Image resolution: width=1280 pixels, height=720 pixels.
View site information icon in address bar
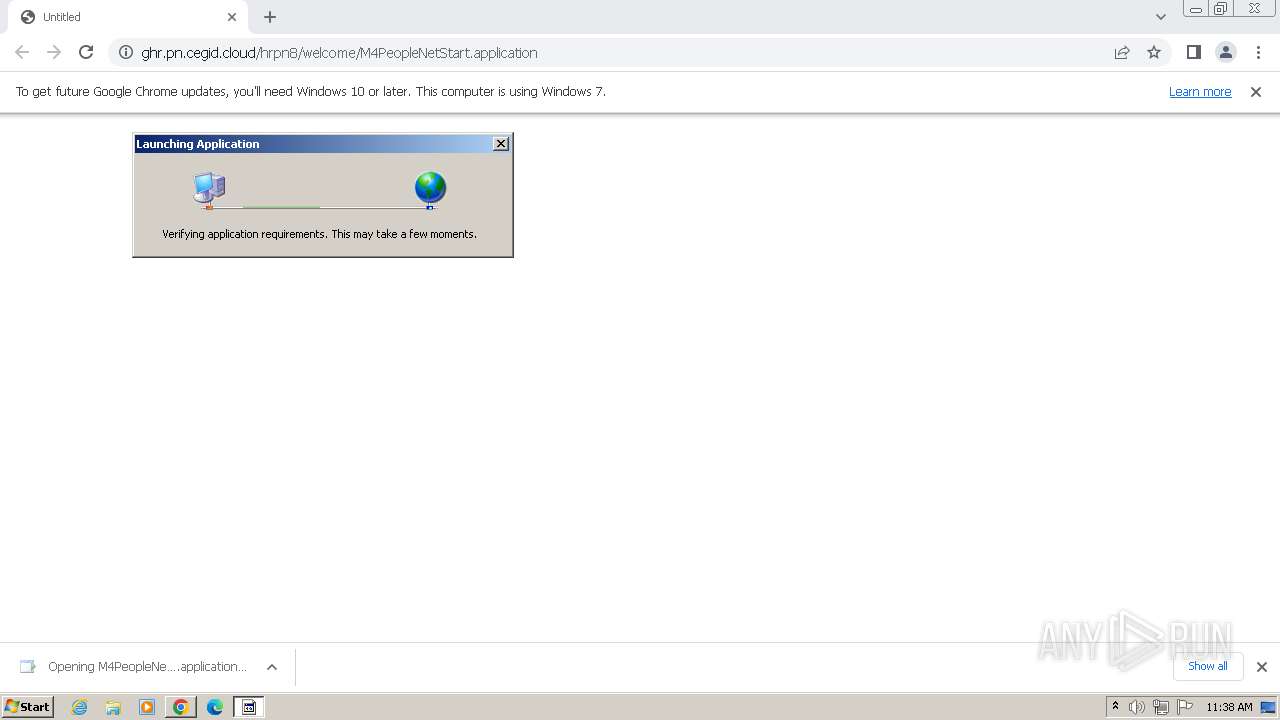click(126, 52)
